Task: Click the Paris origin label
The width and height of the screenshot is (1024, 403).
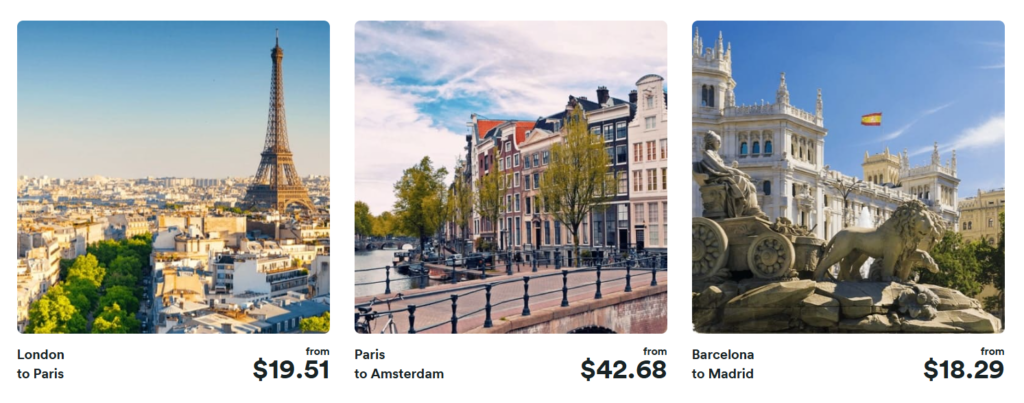Action: (x=371, y=355)
